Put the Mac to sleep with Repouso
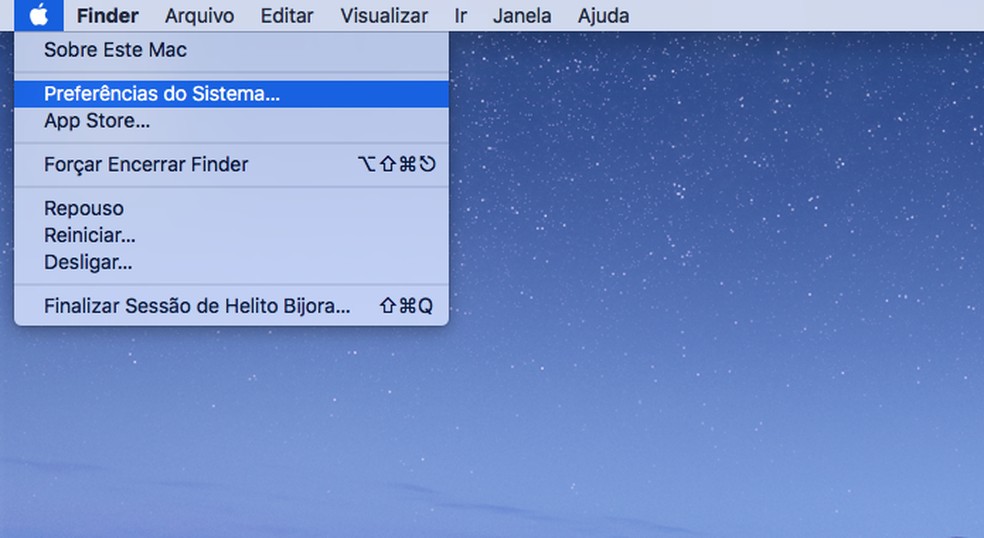This screenshot has width=984, height=538. tap(232, 208)
